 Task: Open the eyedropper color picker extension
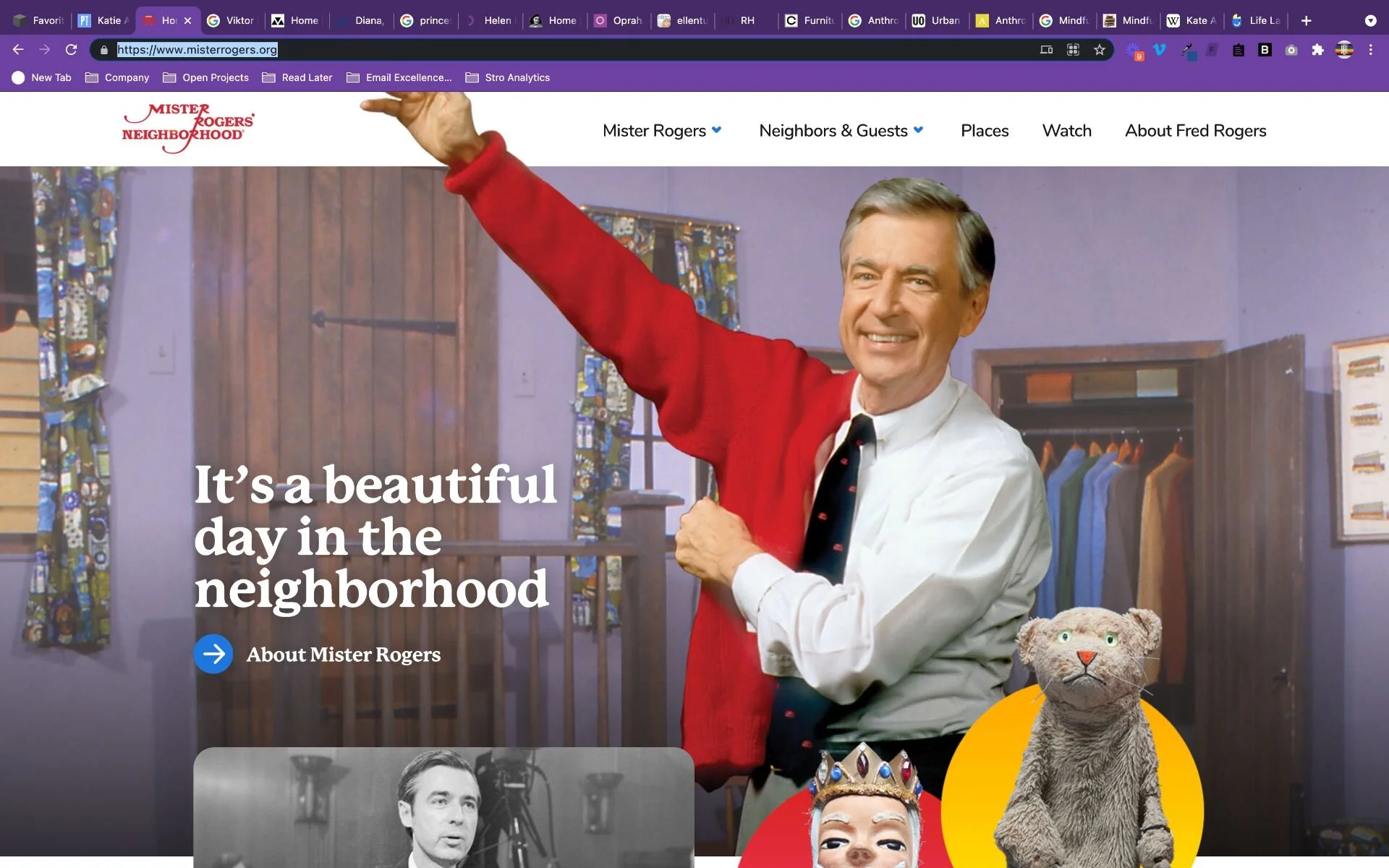pyautogui.click(x=1186, y=51)
